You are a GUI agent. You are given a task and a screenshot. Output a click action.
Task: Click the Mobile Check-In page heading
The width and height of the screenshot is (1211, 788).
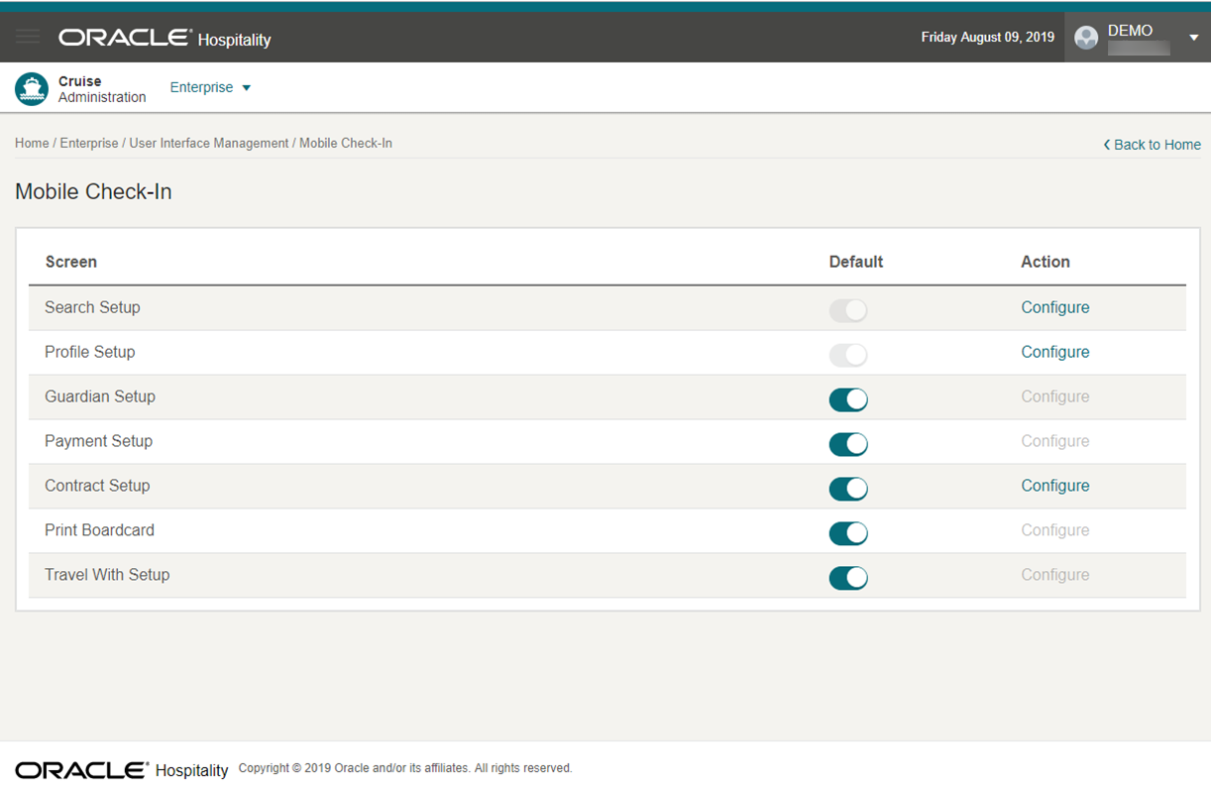(x=93, y=192)
